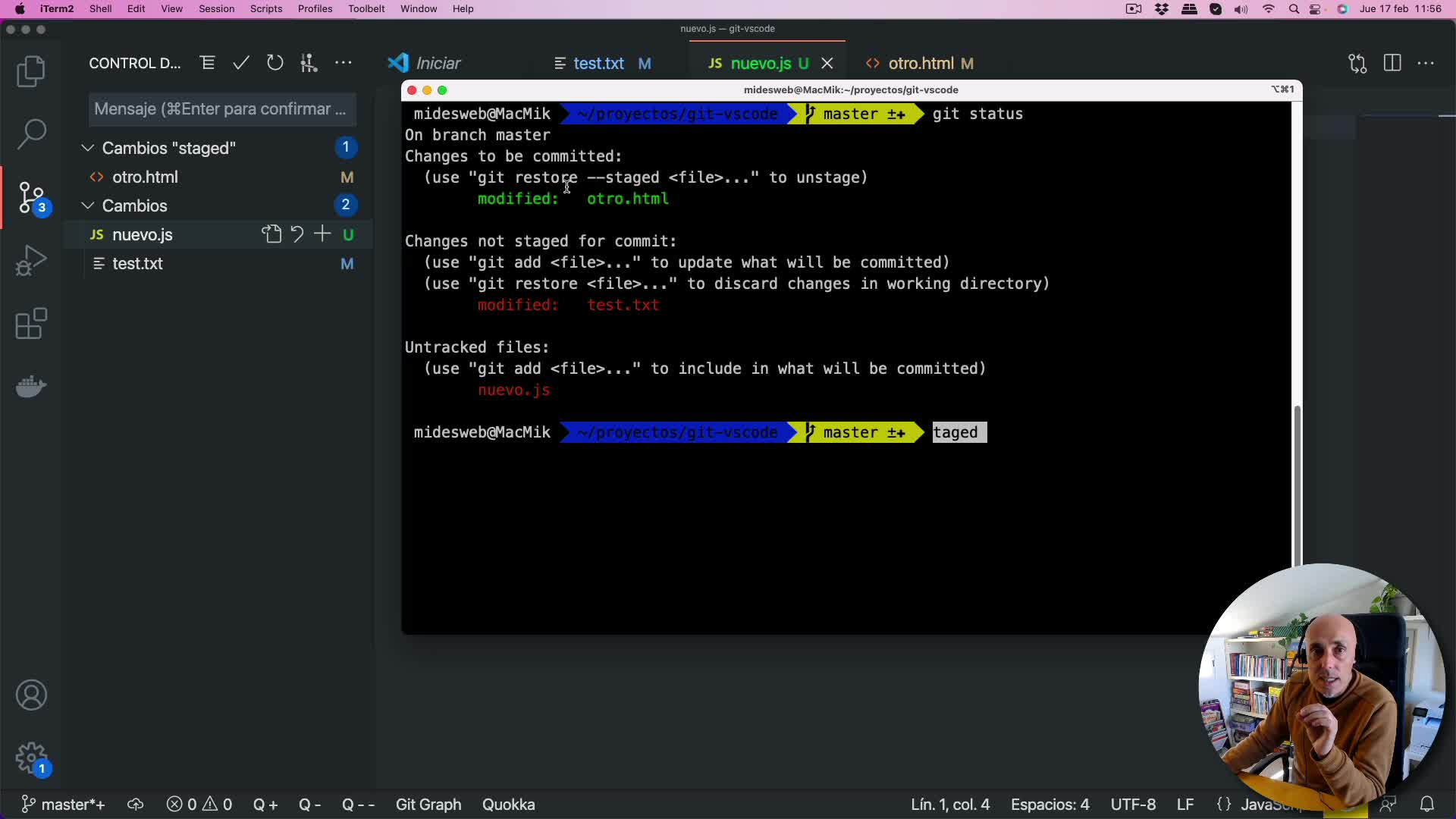Click the Docker whale icon in sidebar

point(31,387)
